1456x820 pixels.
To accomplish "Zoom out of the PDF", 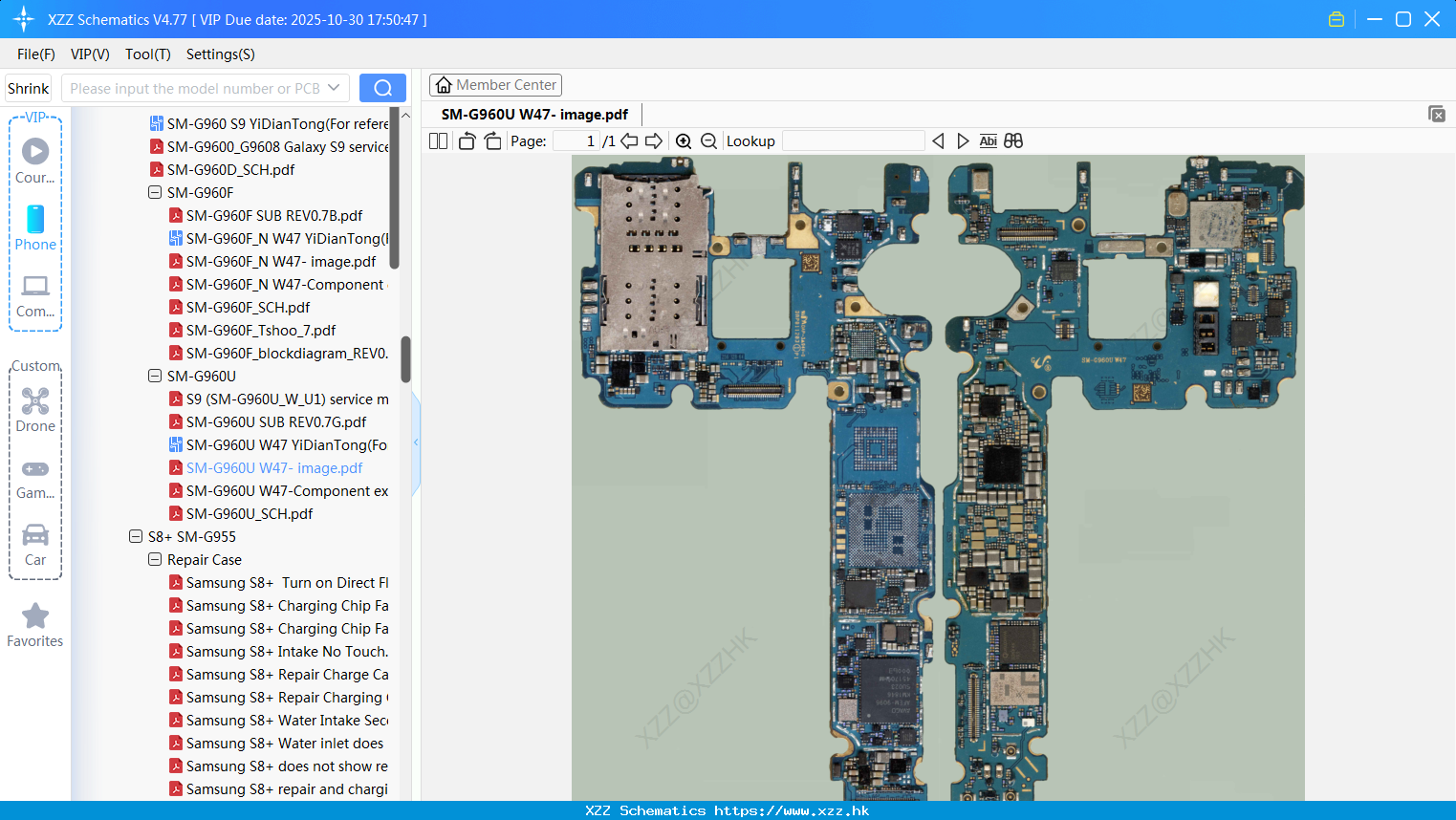I will click(708, 140).
